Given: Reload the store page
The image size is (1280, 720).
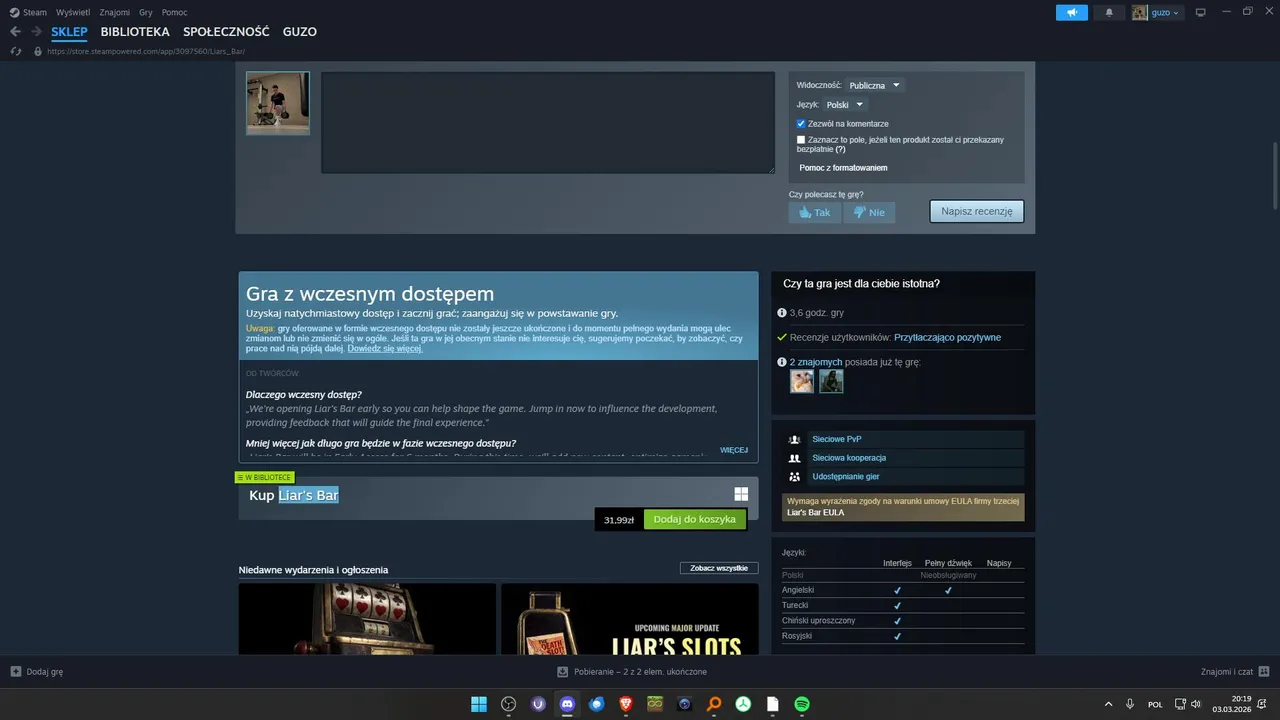Looking at the screenshot, I should pos(15,51).
